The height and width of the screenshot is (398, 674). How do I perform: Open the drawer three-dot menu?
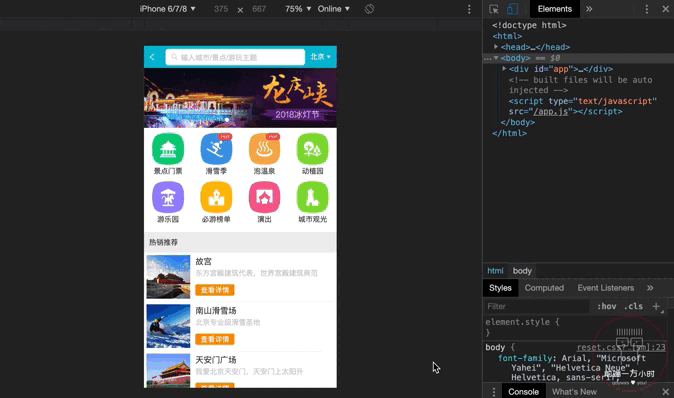tap(493, 392)
